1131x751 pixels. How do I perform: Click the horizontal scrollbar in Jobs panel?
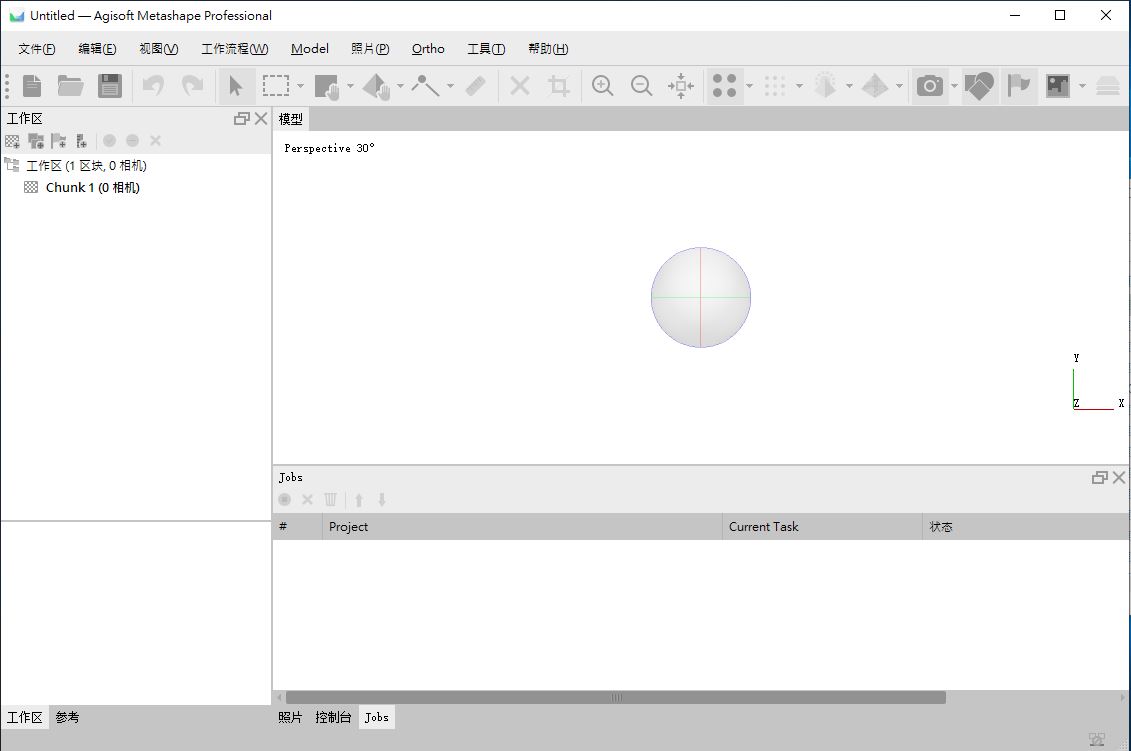615,697
